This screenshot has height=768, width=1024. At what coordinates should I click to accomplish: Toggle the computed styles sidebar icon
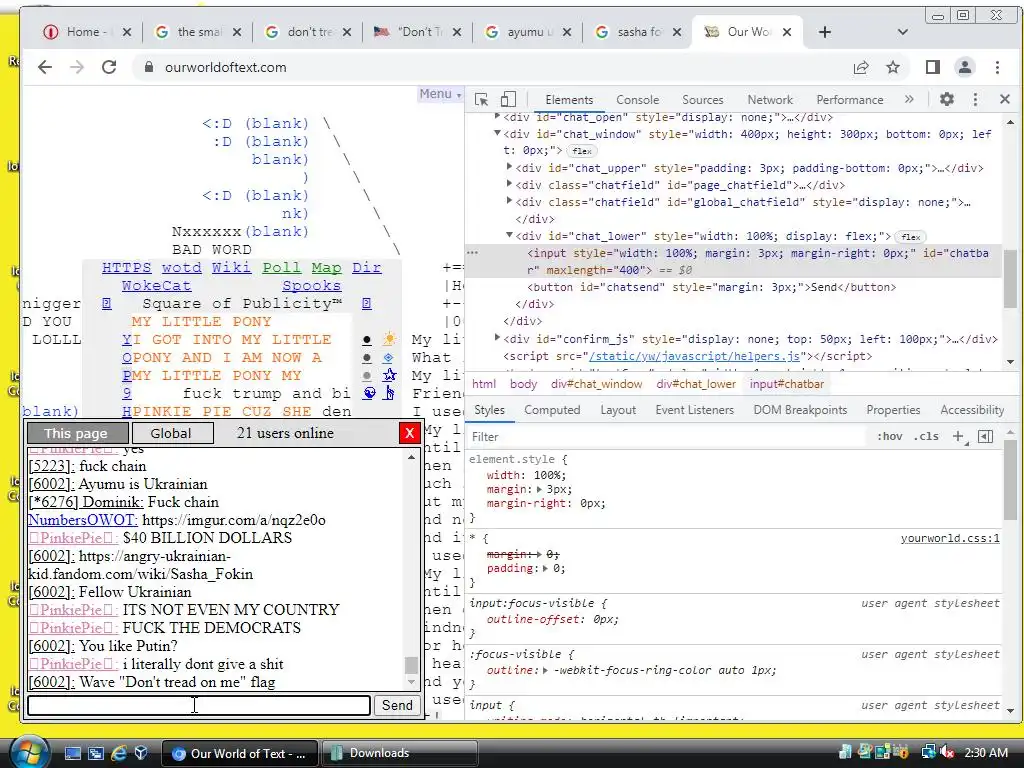(x=985, y=436)
